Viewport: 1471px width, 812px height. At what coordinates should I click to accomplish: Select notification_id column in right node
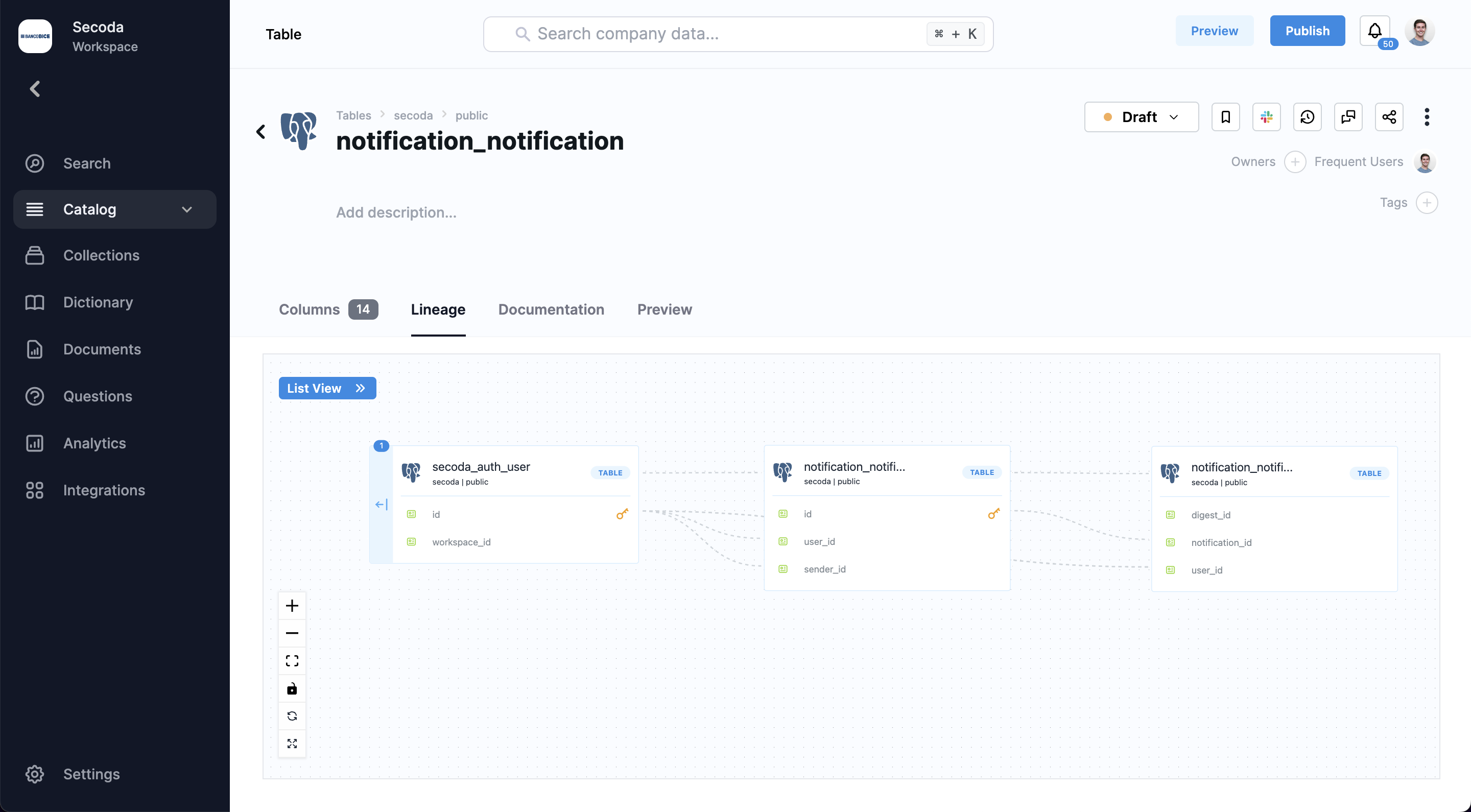click(1221, 542)
